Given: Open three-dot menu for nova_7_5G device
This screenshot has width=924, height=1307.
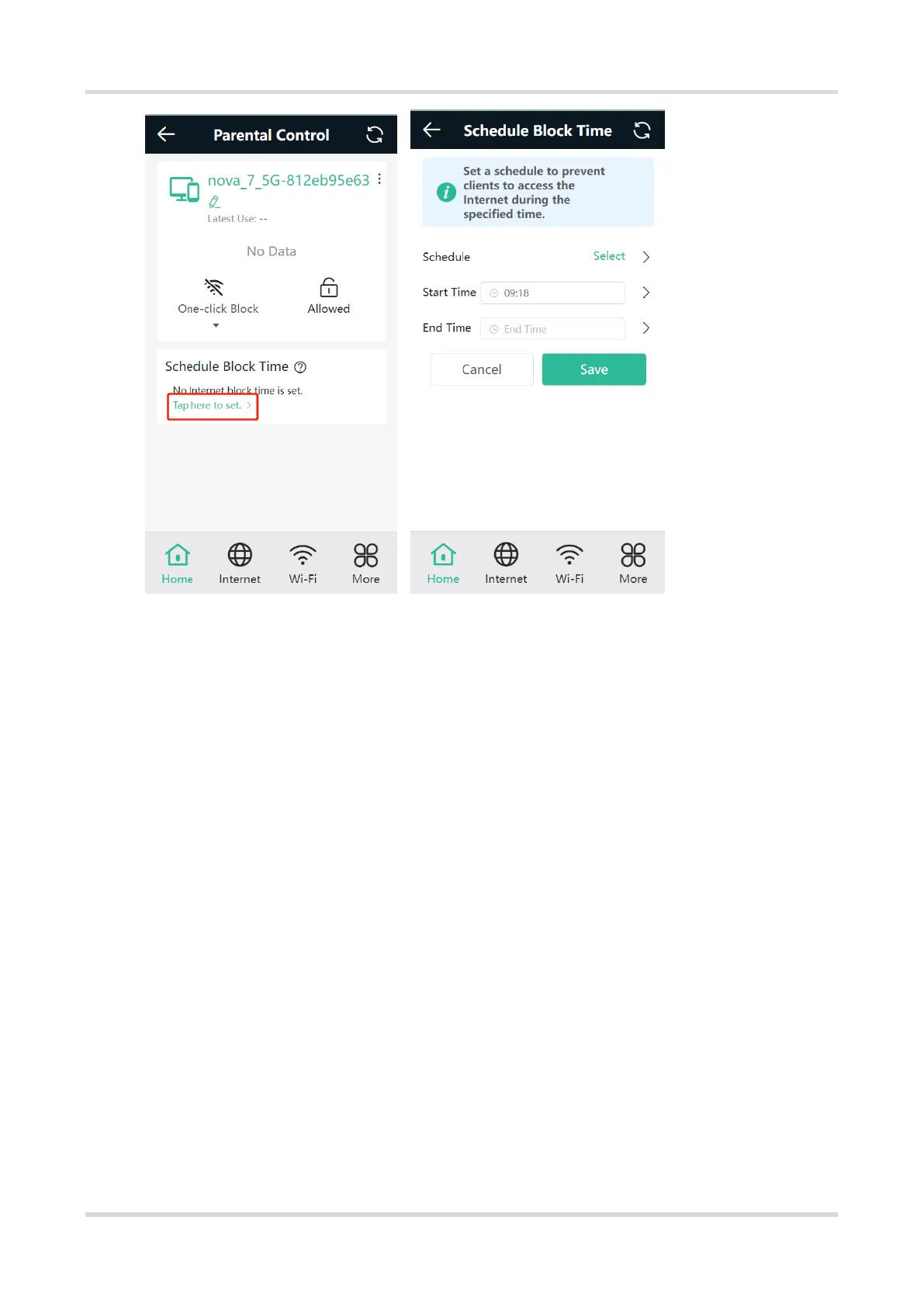Looking at the screenshot, I should tap(379, 179).
